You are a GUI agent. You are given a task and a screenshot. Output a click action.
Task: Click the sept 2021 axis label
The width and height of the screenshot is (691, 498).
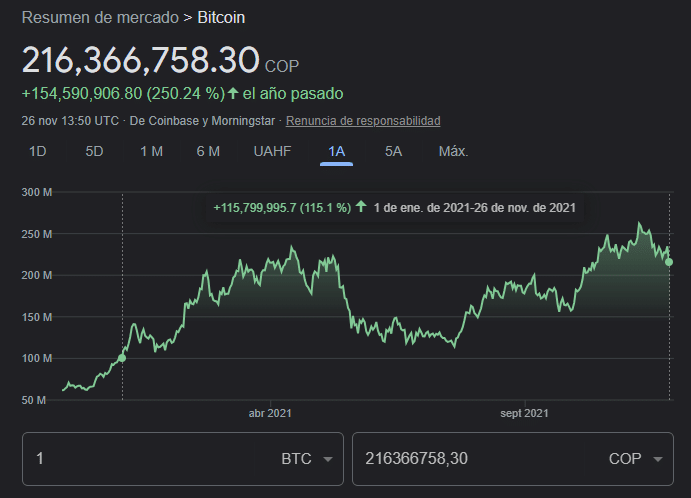point(524,413)
